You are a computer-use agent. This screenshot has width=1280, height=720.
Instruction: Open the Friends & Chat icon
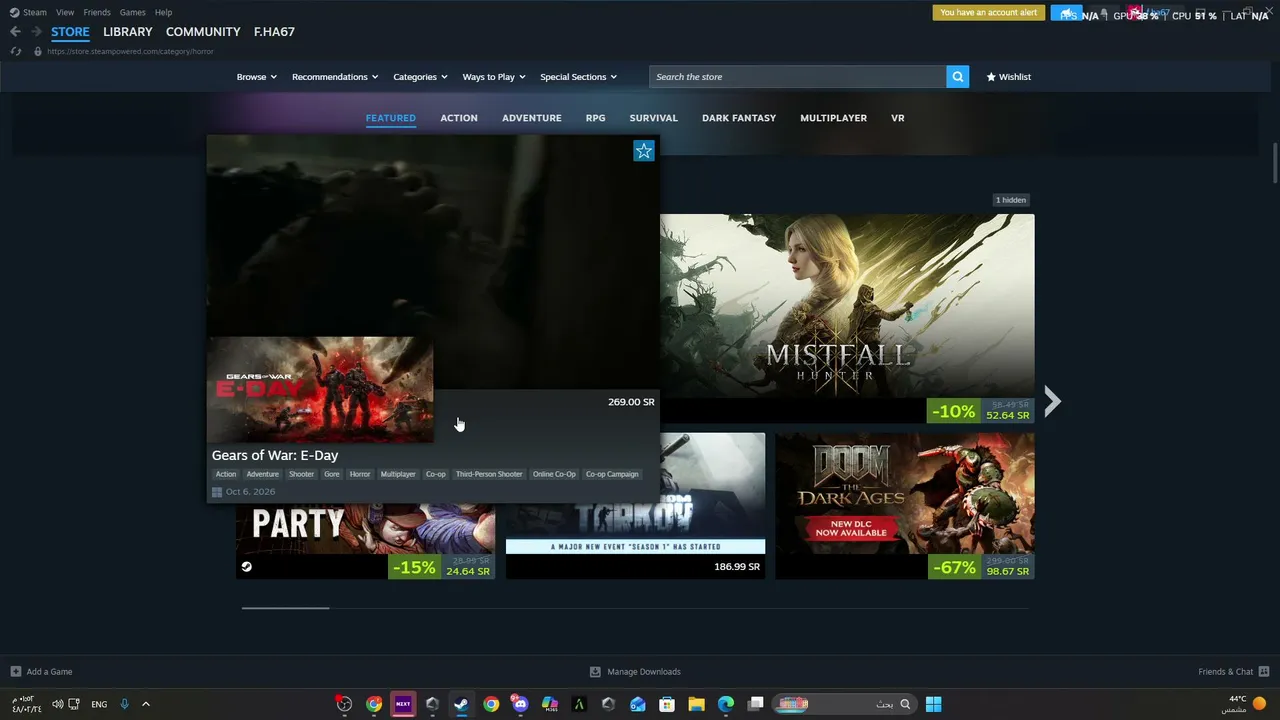(x=1264, y=672)
